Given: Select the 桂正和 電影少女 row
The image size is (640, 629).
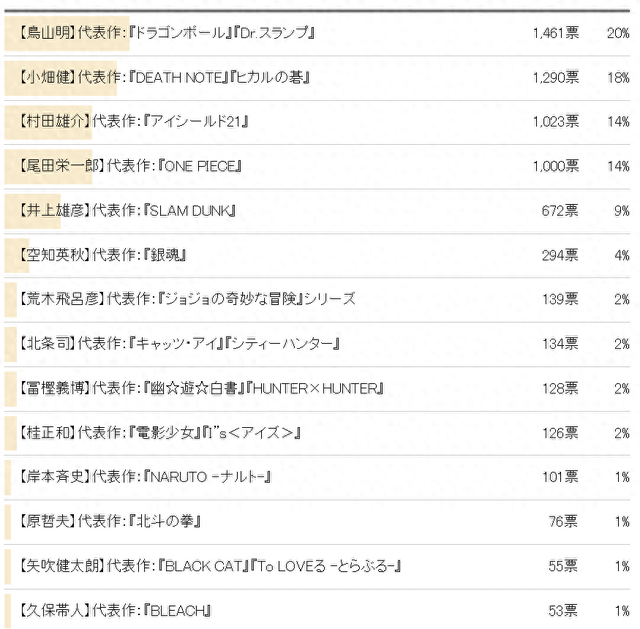Looking at the screenshot, I should pyautogui.click(x=160, y=432).
